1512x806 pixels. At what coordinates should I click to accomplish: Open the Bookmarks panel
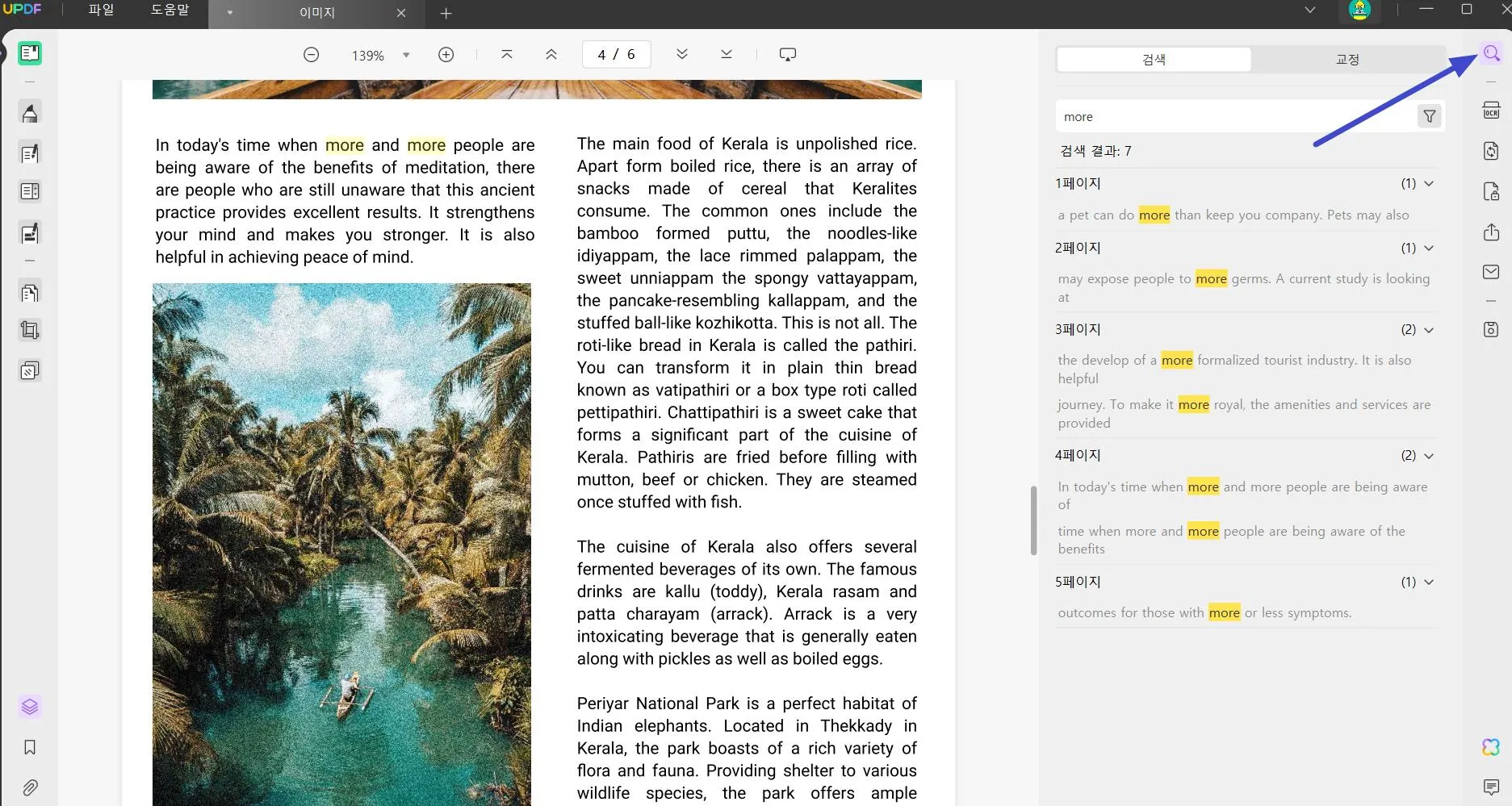tap(30, 747)
